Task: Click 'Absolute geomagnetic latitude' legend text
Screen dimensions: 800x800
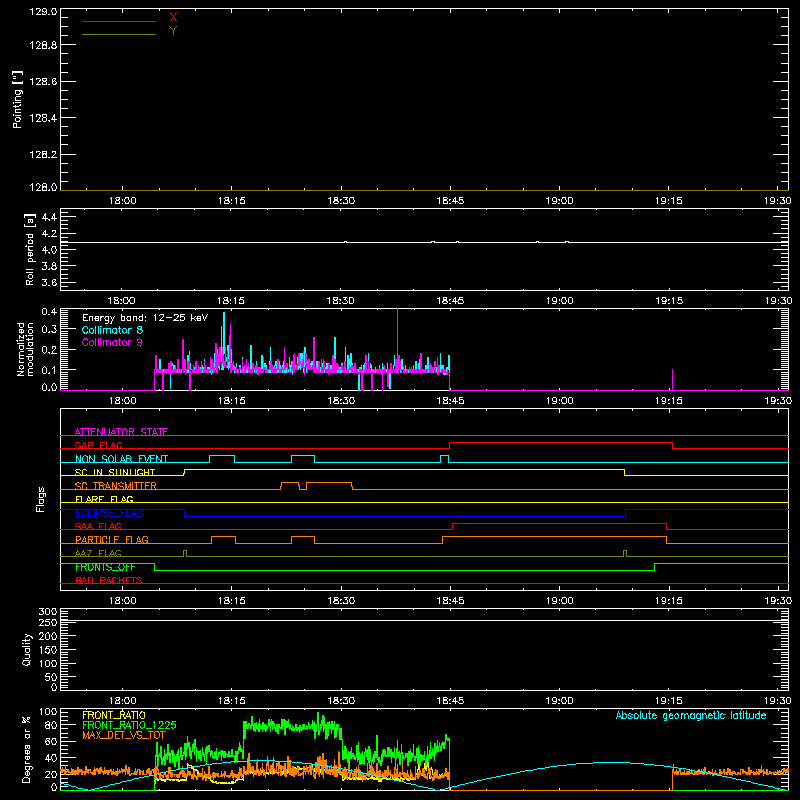Action: 691,715
